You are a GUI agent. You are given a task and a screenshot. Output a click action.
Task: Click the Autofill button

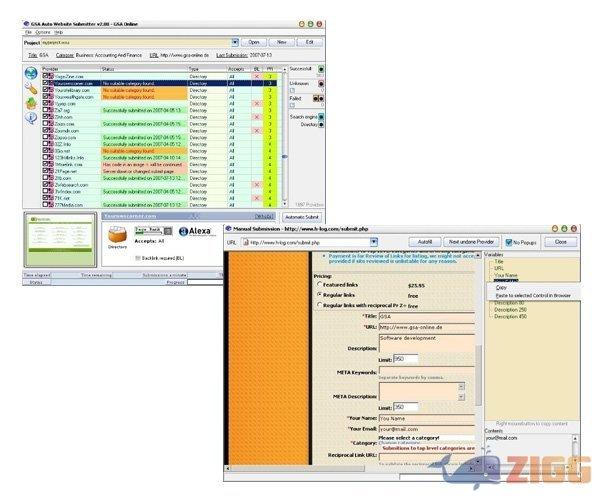(x=424, y=242)
